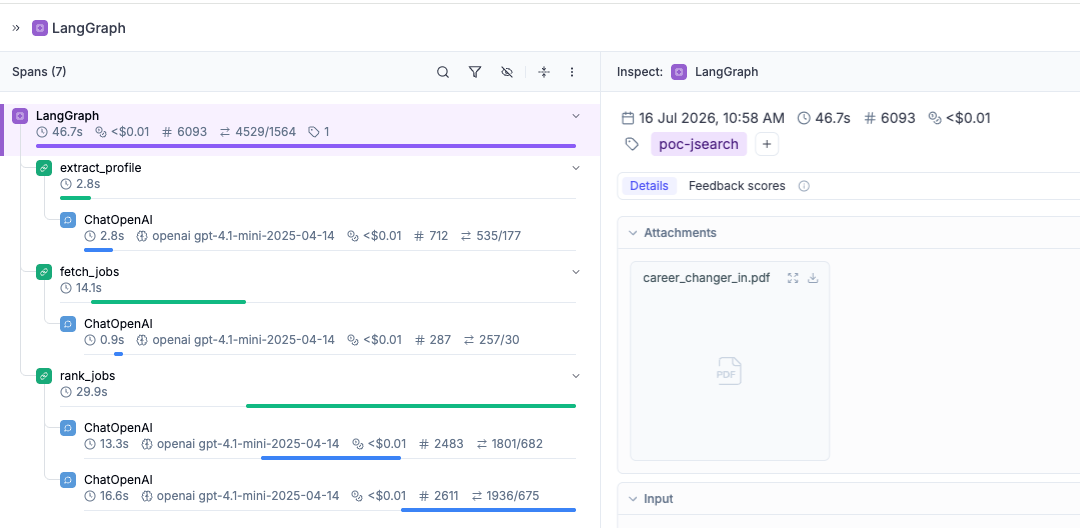Screen dimensions: 1080x528
Task: Expand sidebar with double chevron icon
Action: click(x=16, y=28)
